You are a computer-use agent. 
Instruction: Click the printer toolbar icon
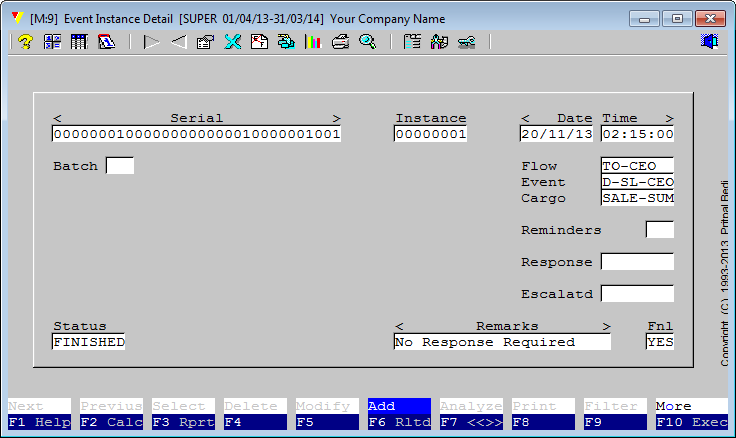point(341,42)
